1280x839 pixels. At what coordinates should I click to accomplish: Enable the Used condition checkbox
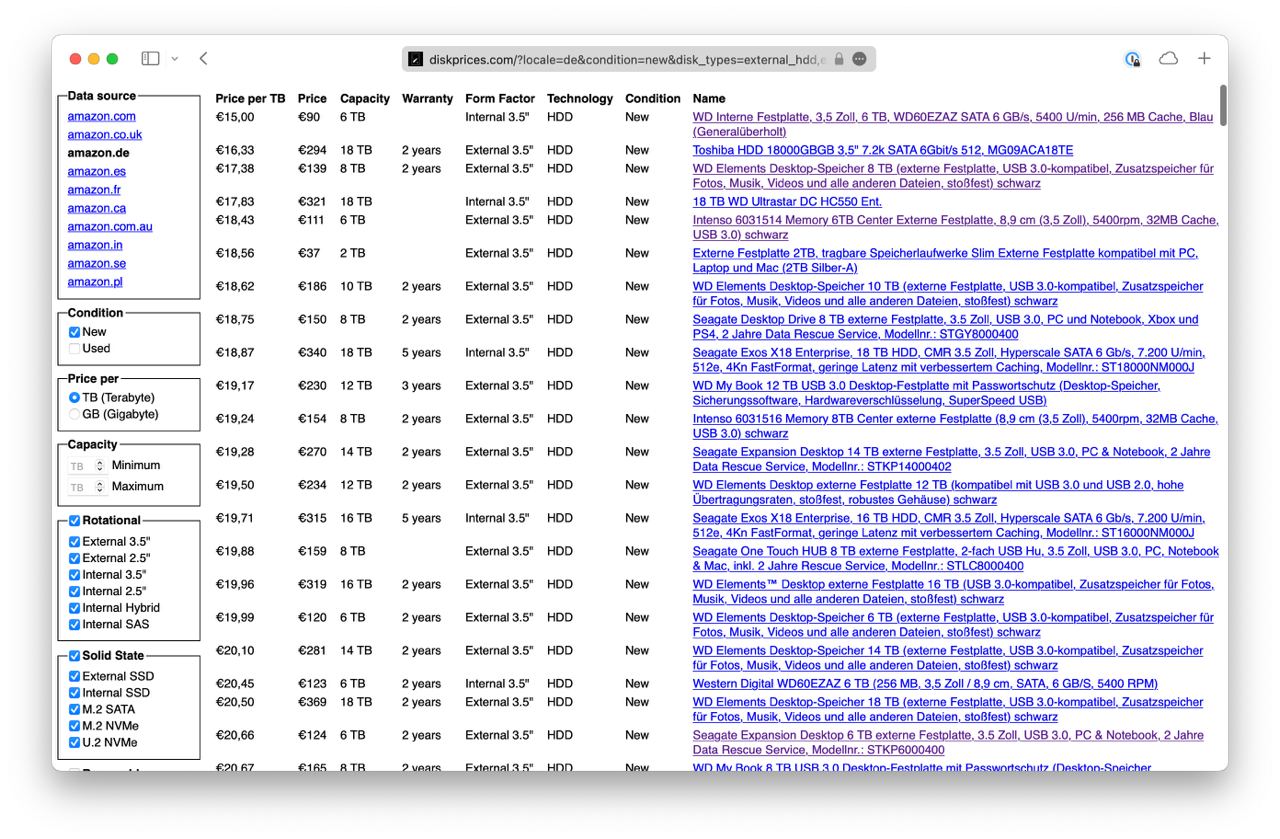click(x=74, y=349)
